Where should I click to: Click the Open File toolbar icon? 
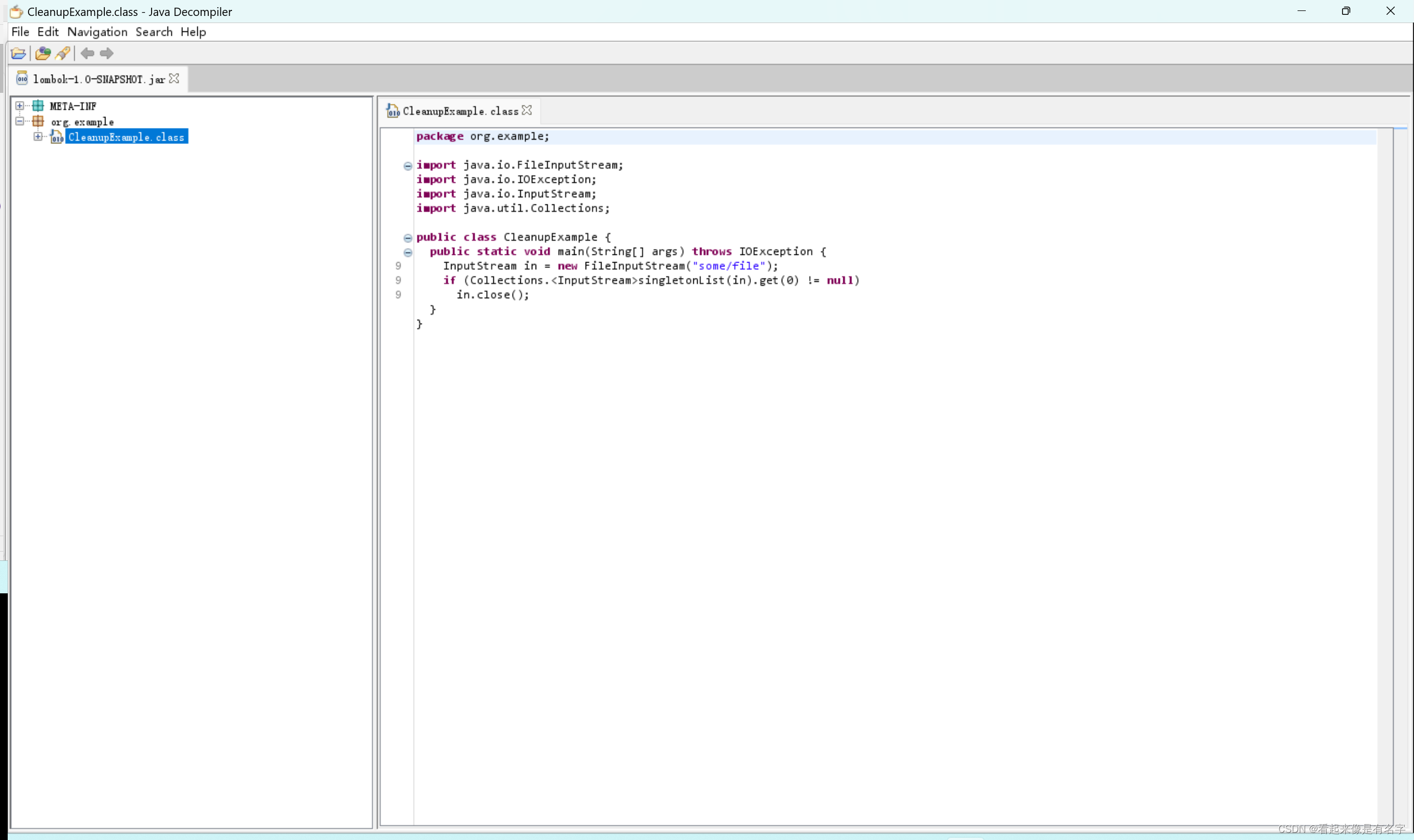18,53
